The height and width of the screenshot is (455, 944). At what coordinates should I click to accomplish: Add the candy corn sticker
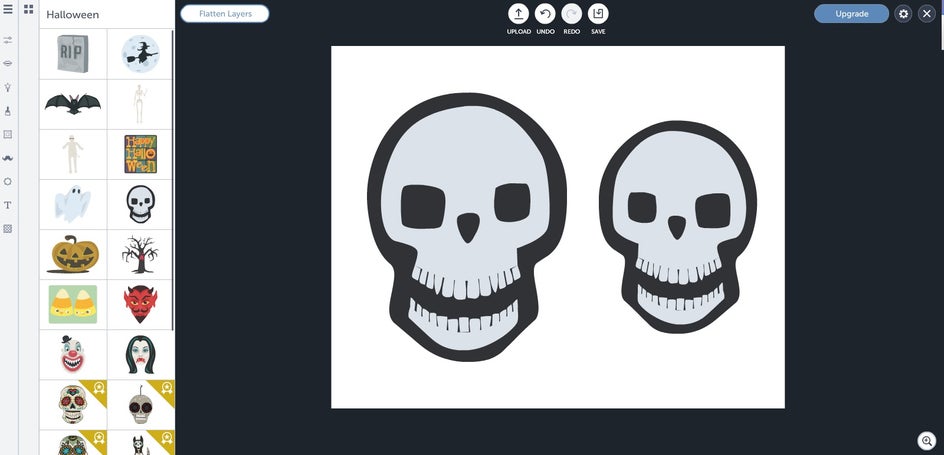pyautogui.click(x=73, y=304)
